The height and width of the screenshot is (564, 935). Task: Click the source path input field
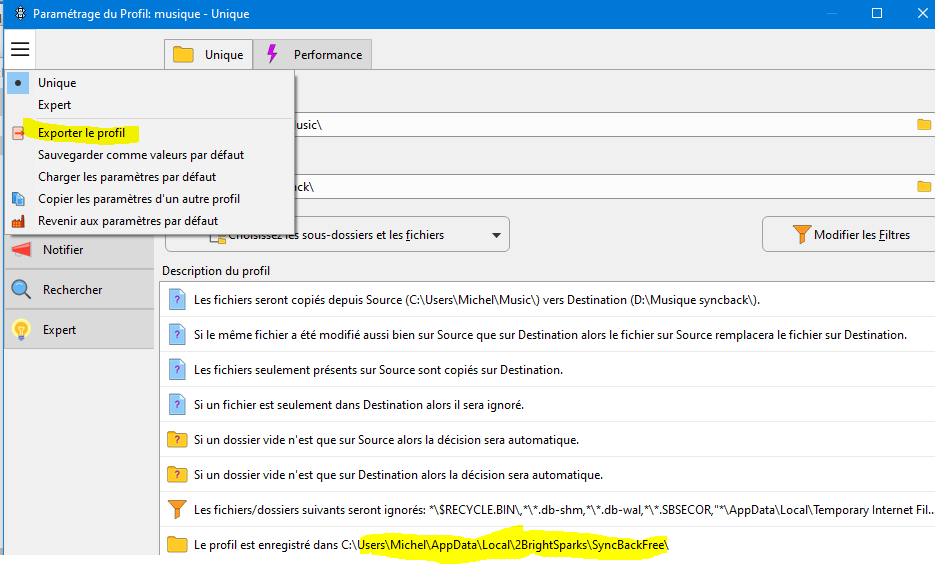pyautogui.click(x=602, y=125)
